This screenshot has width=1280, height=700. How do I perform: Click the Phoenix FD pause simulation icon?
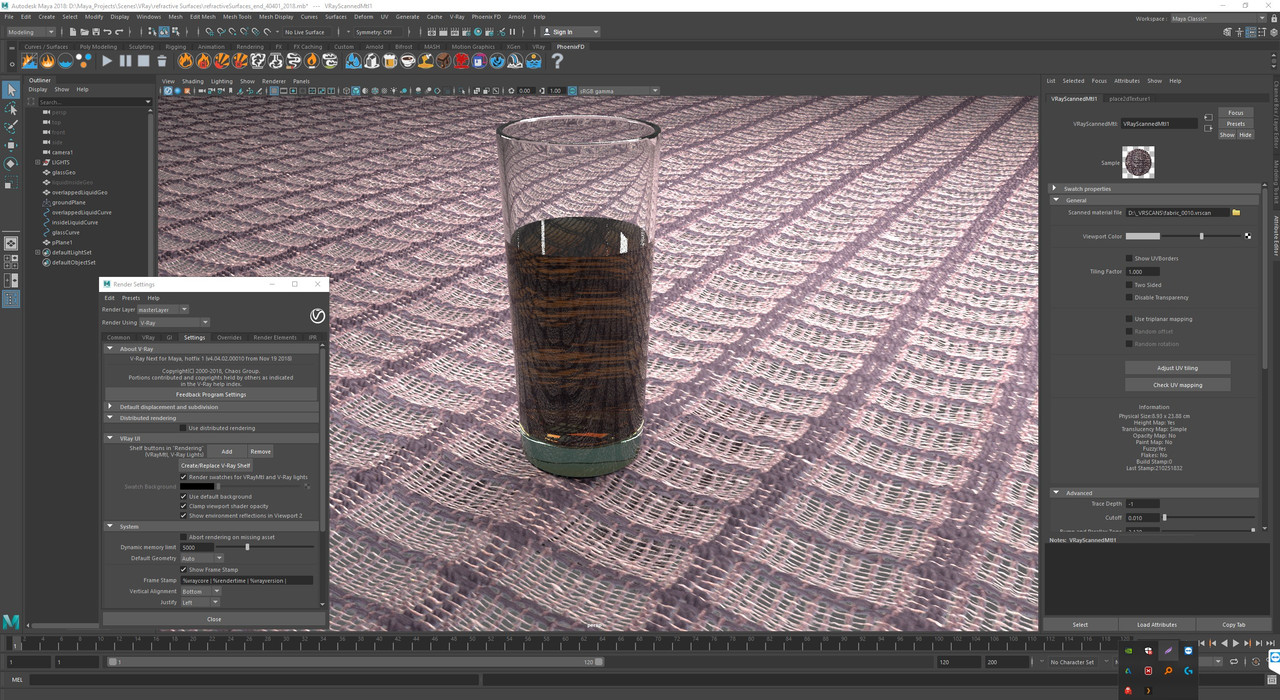click(x=125, y=61)
